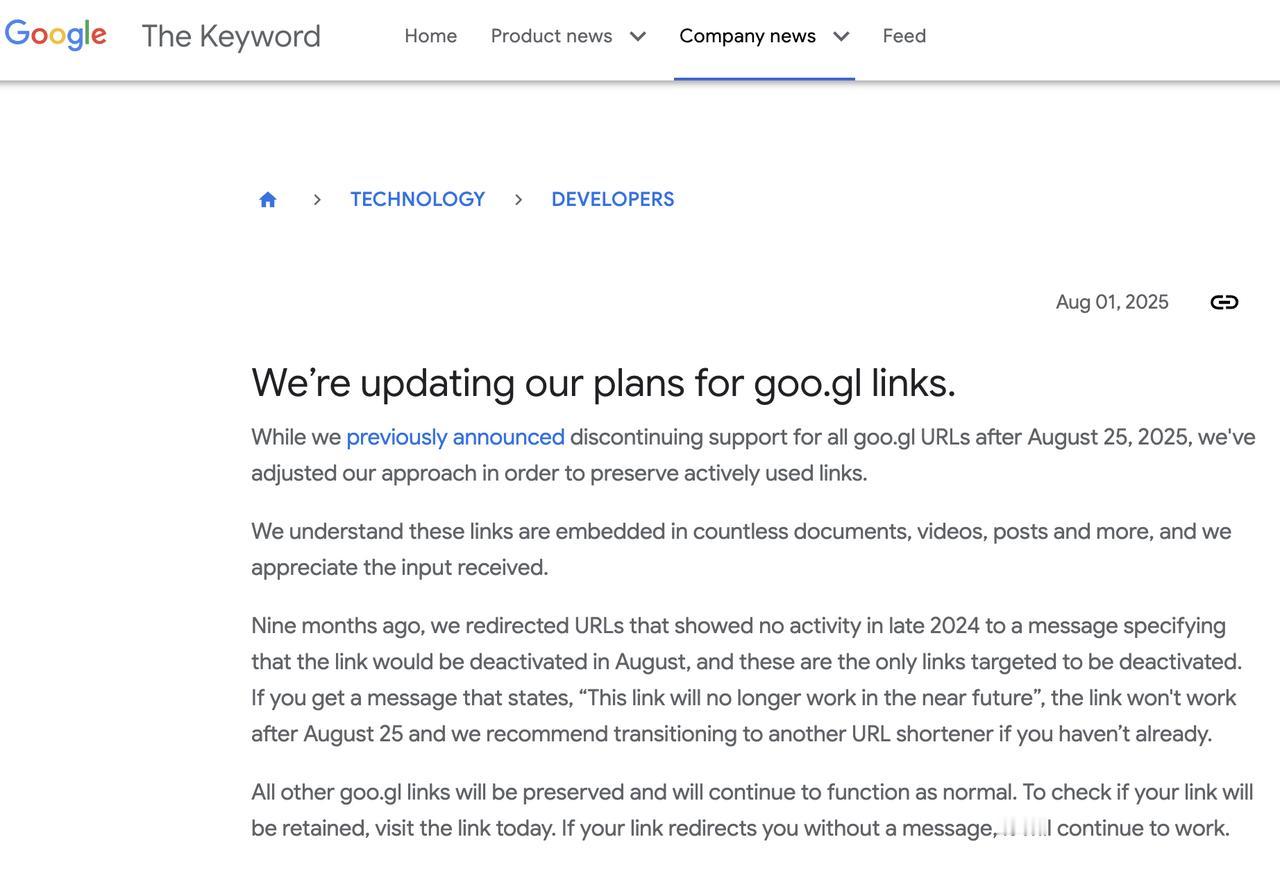The width and height of the screenshot is (1280, 871).
Task: Open the Feed nav item
Action: click(904, 36)
